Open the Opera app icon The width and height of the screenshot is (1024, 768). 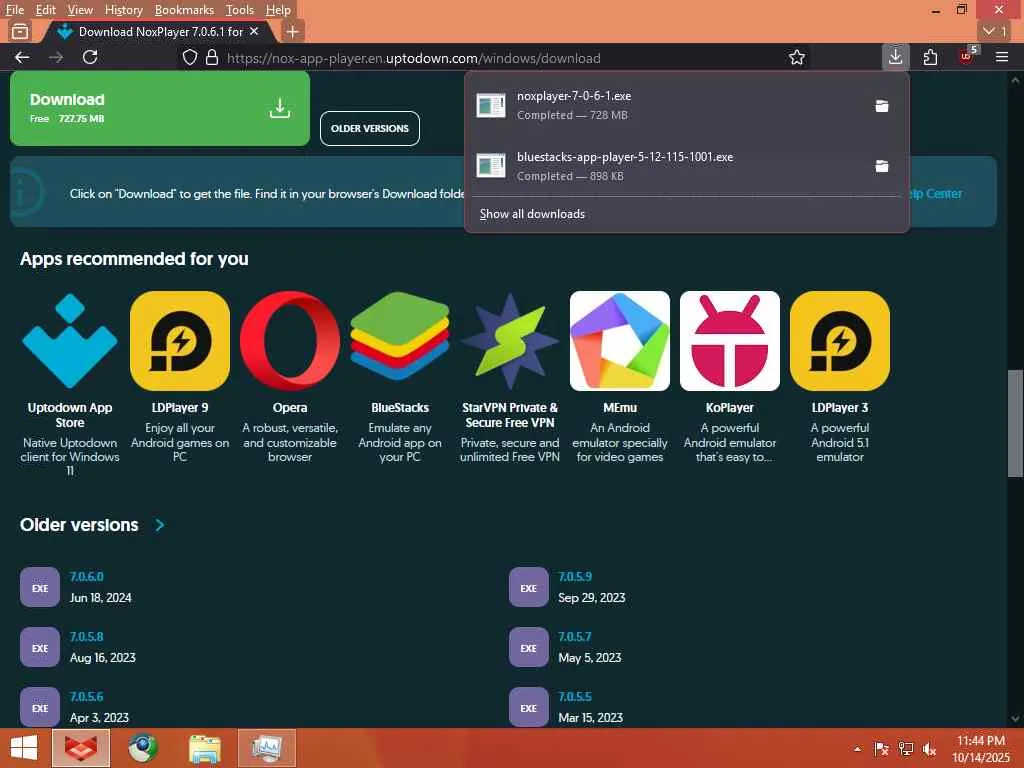(x=289, y=341)
